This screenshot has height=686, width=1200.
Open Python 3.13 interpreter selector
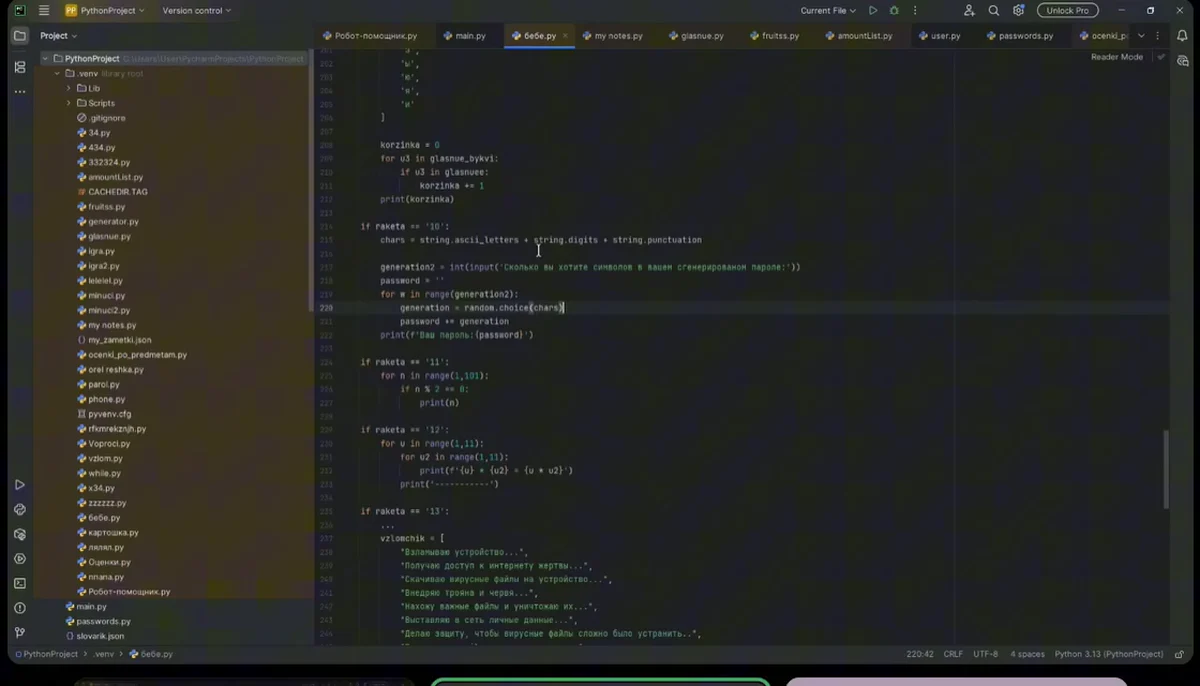[1109, 654]
